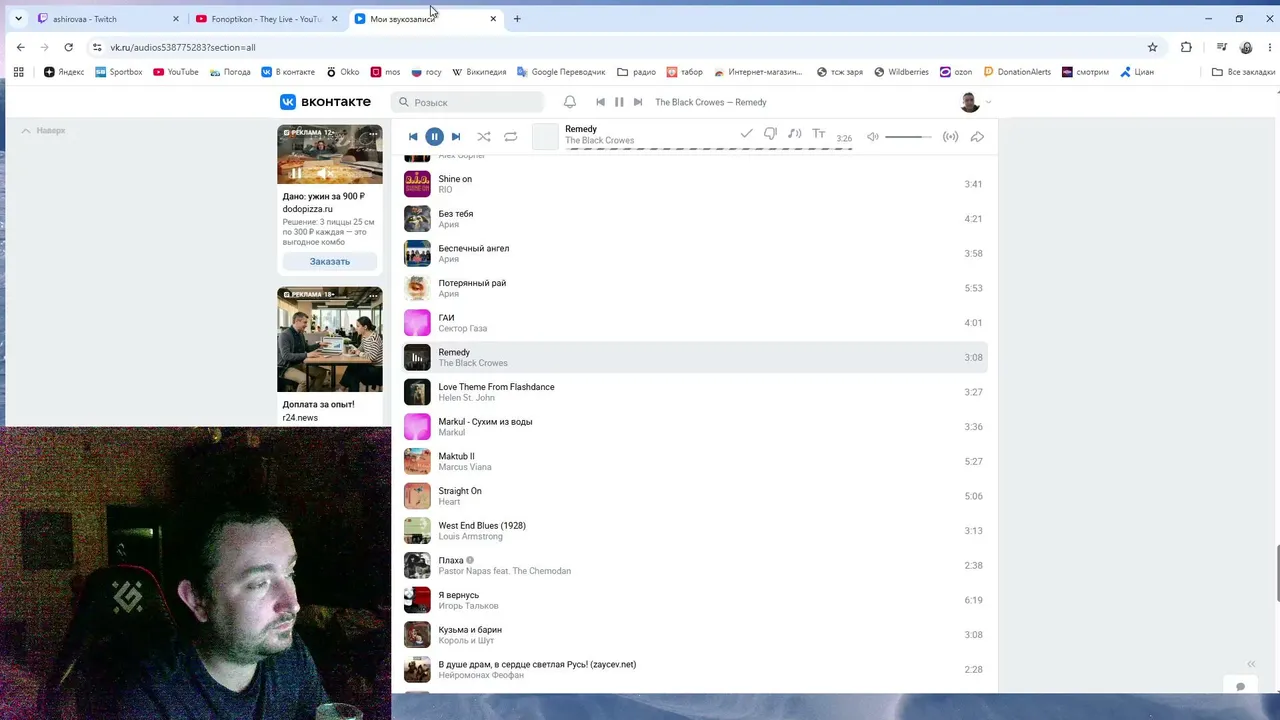1280x720 pixels.
Task: Select the 'Мои звукозаписи' browser tab
Action: click(x=427, y=19)
